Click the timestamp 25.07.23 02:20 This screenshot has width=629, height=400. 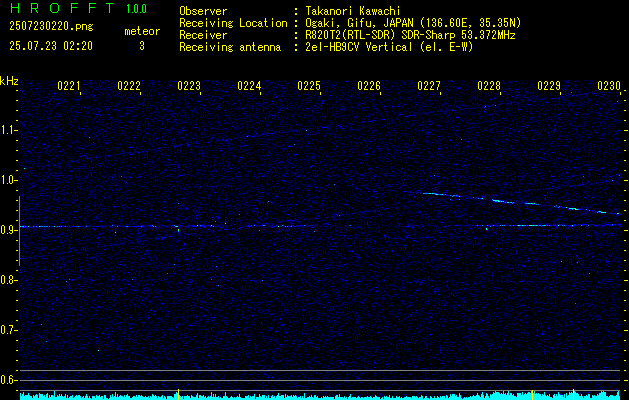pyautogui.click(x=51, y=46)
